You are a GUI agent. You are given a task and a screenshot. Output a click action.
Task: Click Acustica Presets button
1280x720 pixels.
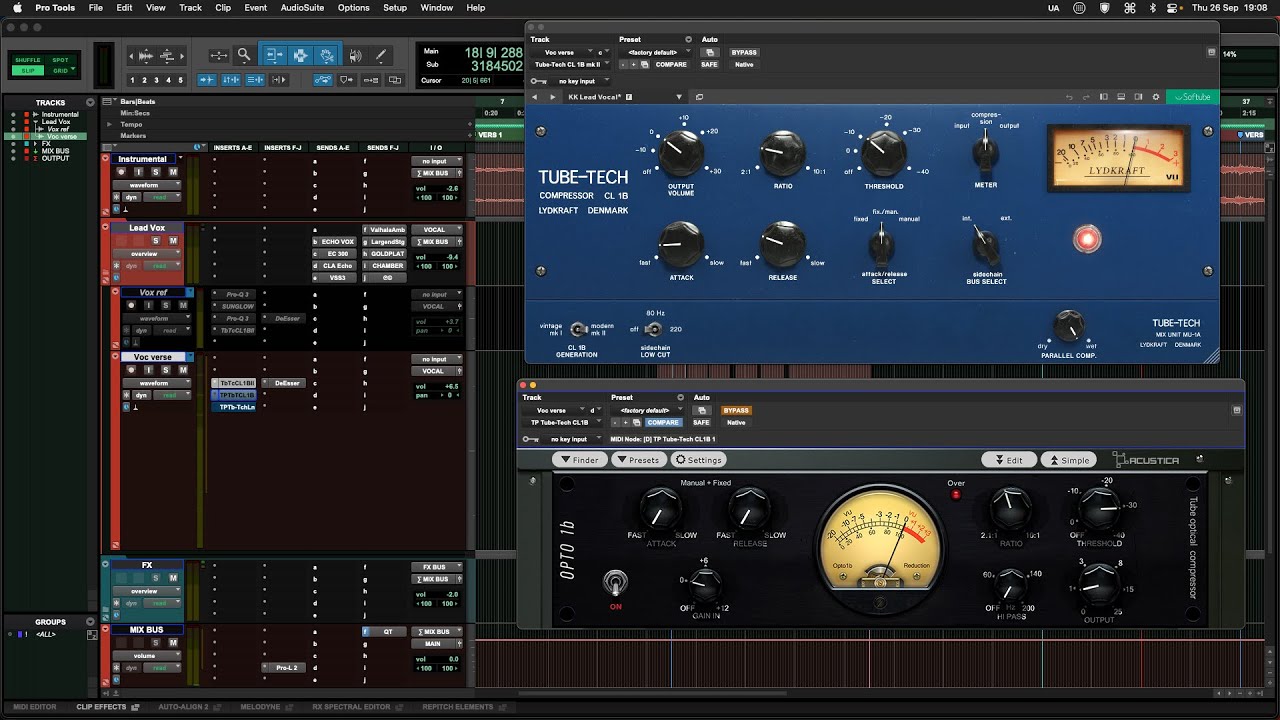[x=638, y=460]
